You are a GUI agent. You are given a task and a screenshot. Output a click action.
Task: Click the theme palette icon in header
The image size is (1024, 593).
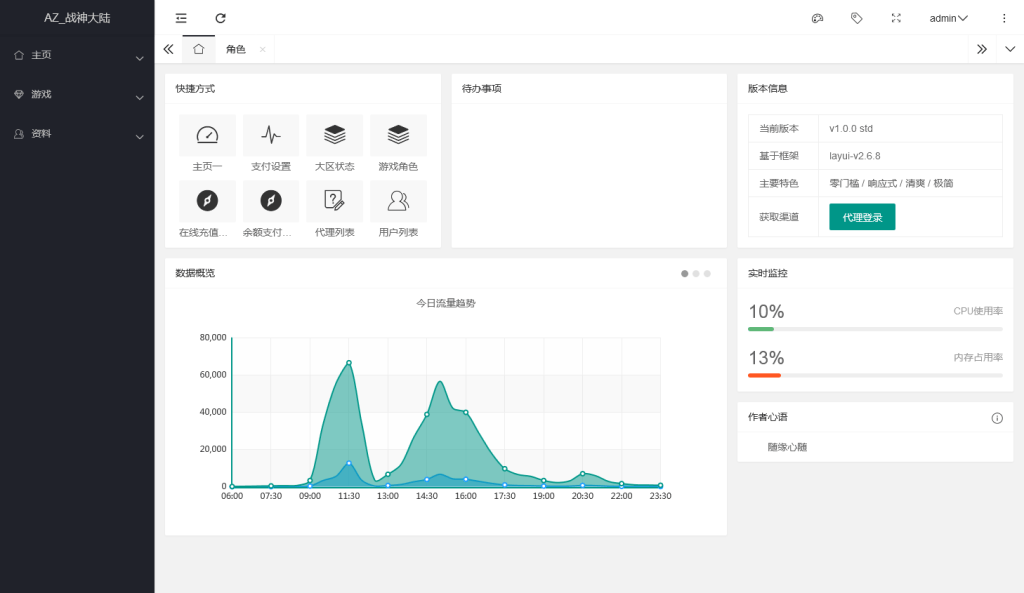[x=817, y=18]
